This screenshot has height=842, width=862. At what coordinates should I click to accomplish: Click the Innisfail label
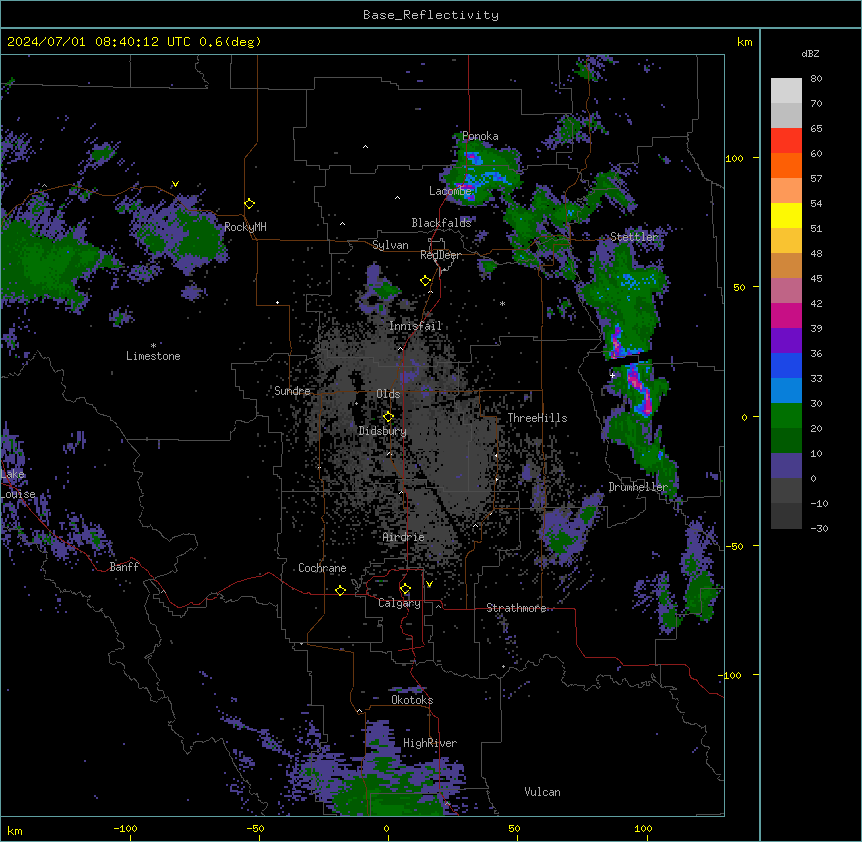pos(415,326)
